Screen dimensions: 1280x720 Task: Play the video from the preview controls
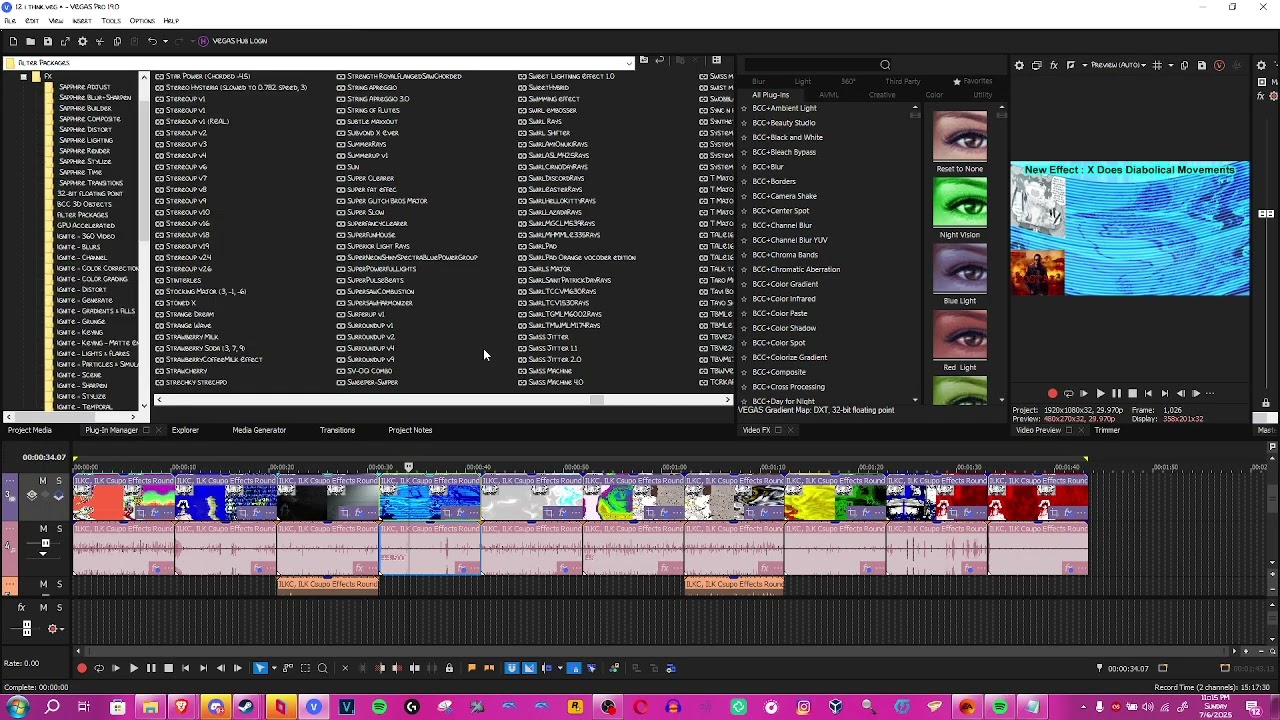1100,394
